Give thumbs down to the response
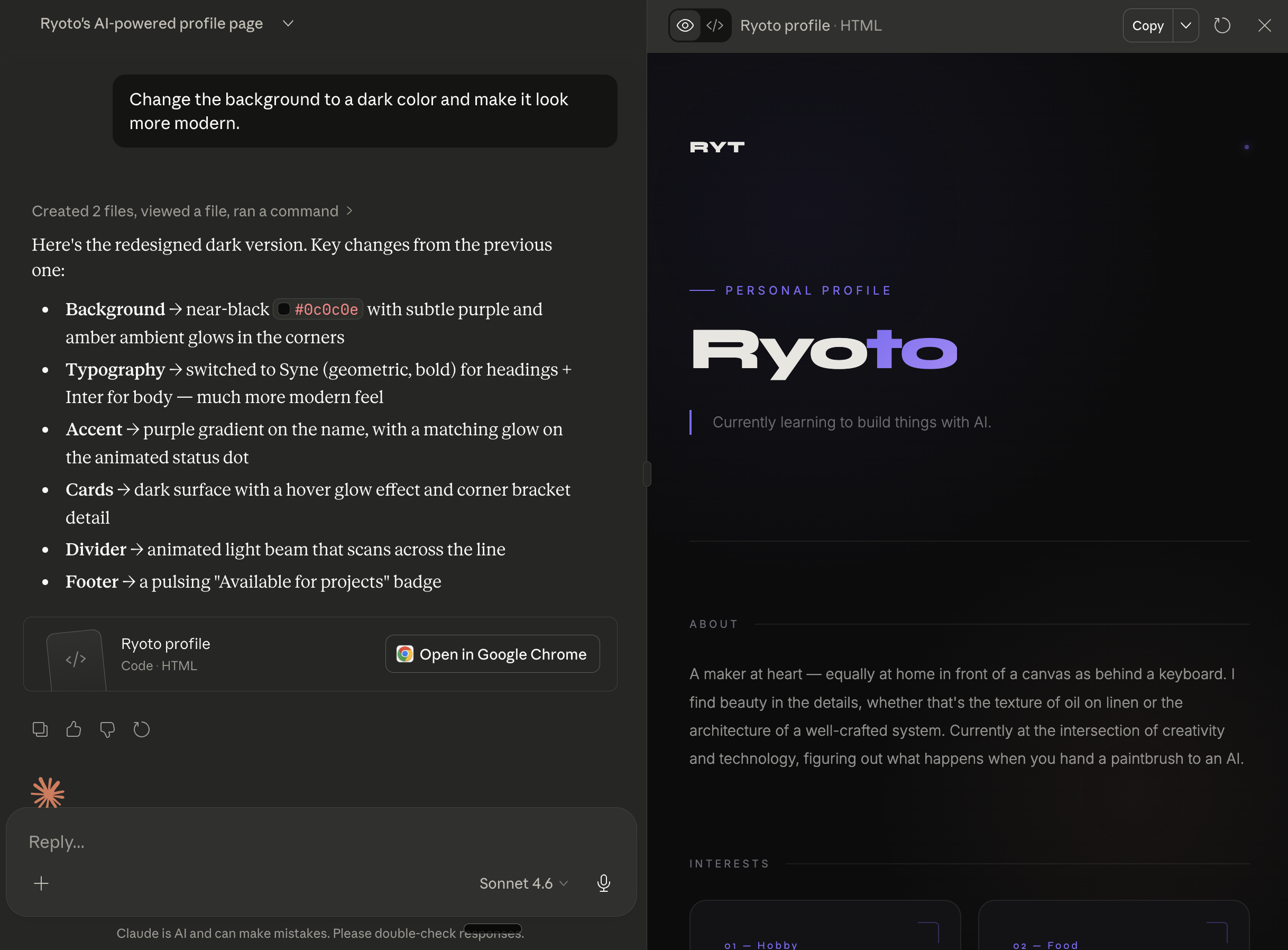The height and width of the screenshot is (950, 1288). click(107, 729)
